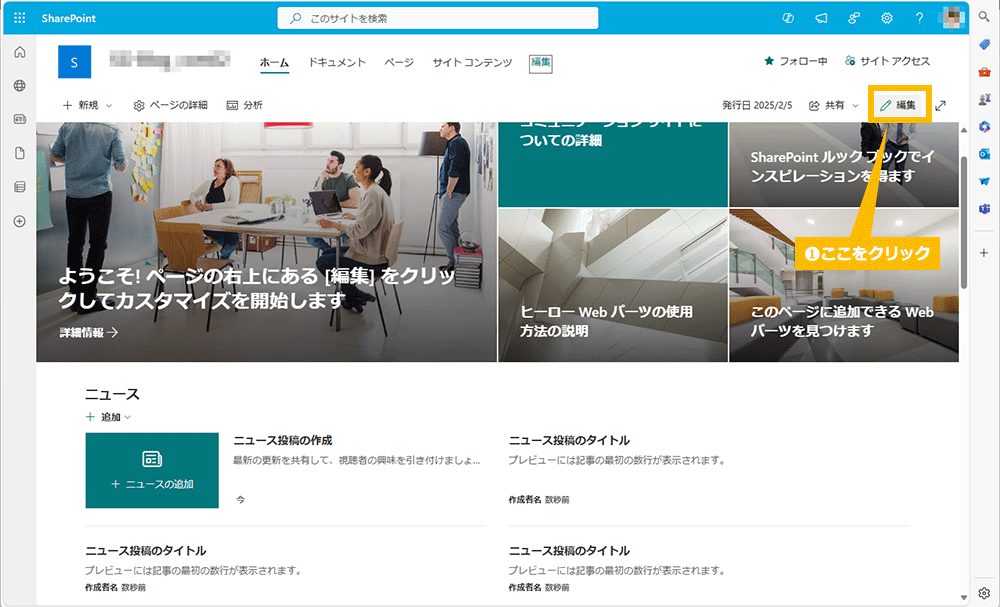Open the browser sidebar red toolbox icon
The height and width of the screenshot is (607, 1000).
click(984, 72)
